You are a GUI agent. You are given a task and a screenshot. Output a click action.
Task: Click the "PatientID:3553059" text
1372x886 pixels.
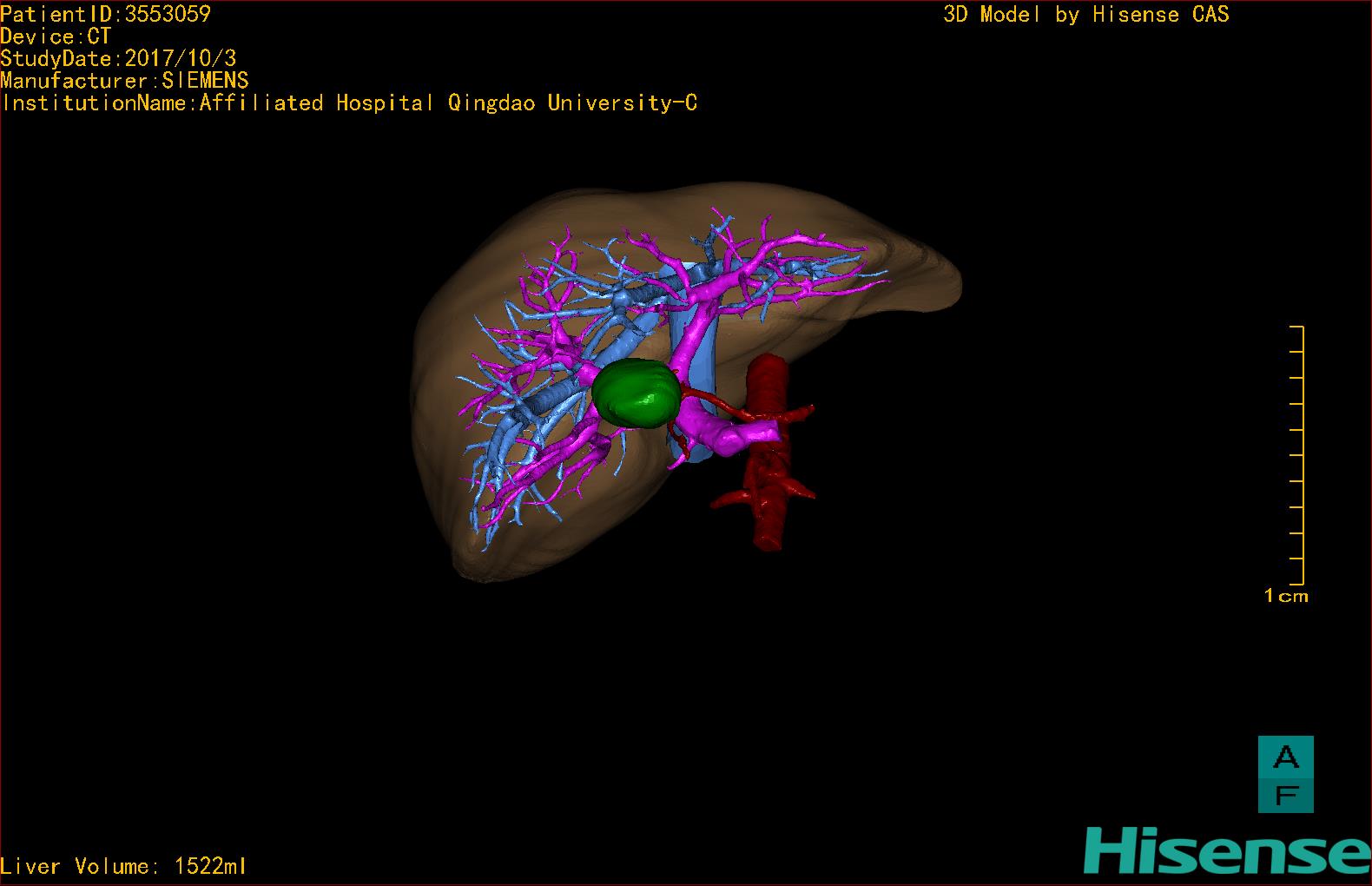point(105,14)
